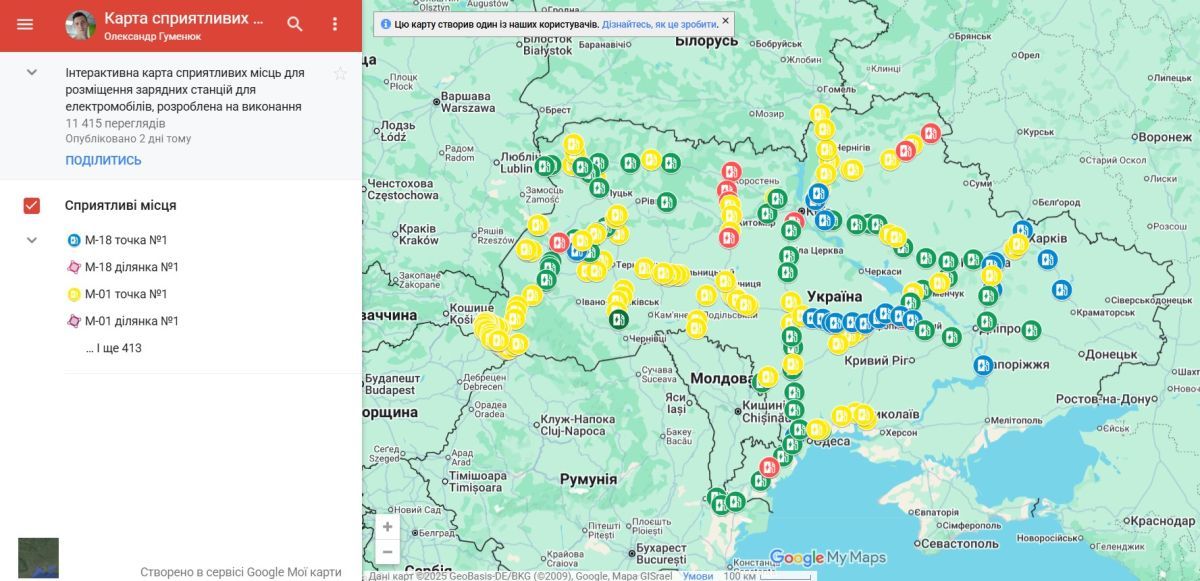This screenshot has width=1200, height=581.
Task: Open 'Дізнайтесь, як це зробити' link
Action: click(x=659, y=24)
